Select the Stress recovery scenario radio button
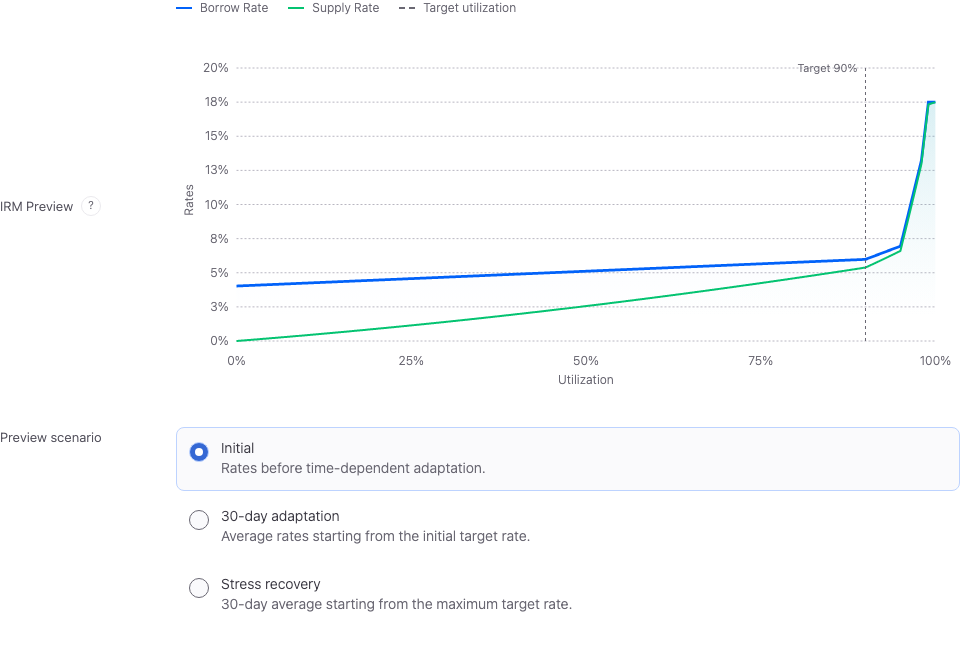The image size is (960, 659). pyautogui.click(x=199, y=588)
